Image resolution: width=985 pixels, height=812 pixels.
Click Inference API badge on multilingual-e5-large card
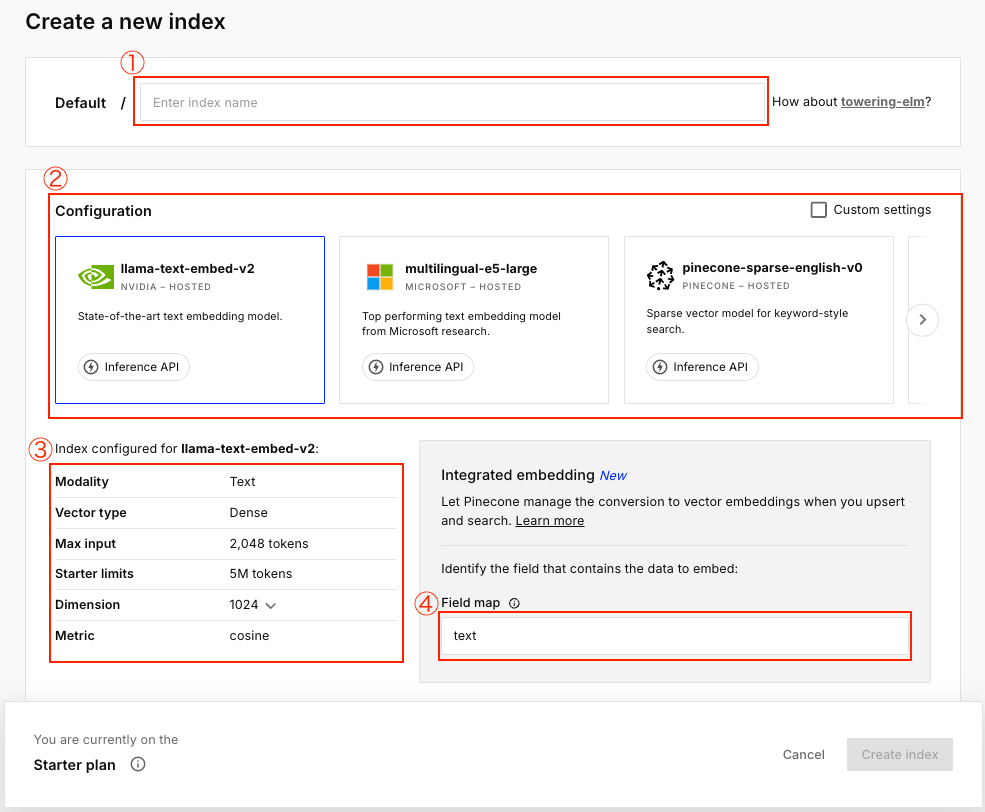coord(418,367)
